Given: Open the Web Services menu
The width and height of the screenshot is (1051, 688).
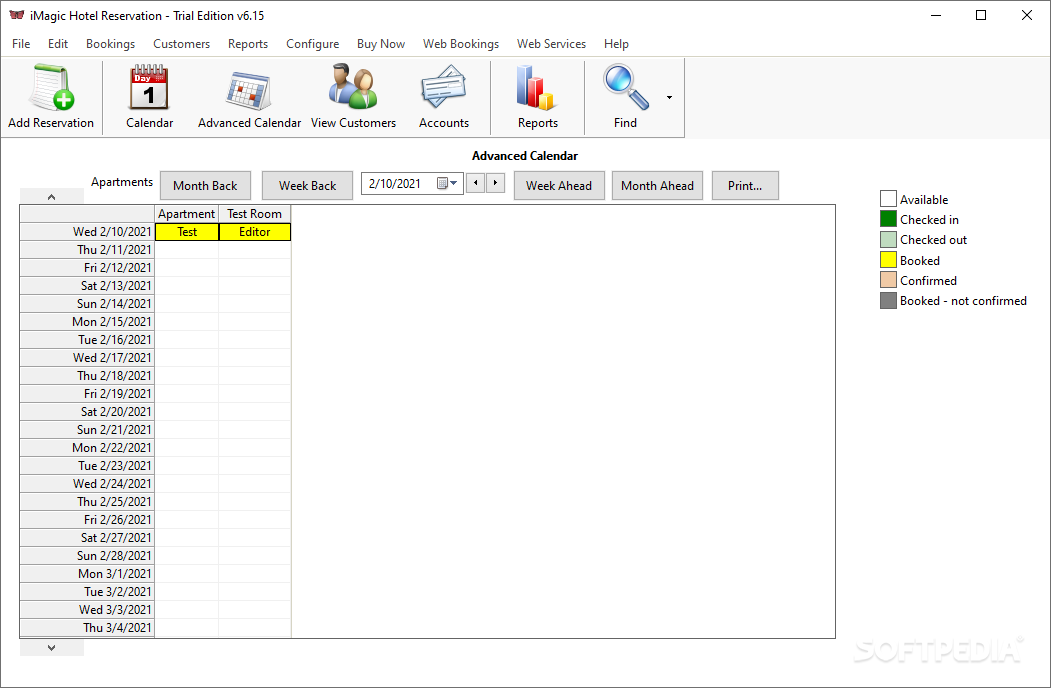Looking at the screenshot, I should click(551, 44).
